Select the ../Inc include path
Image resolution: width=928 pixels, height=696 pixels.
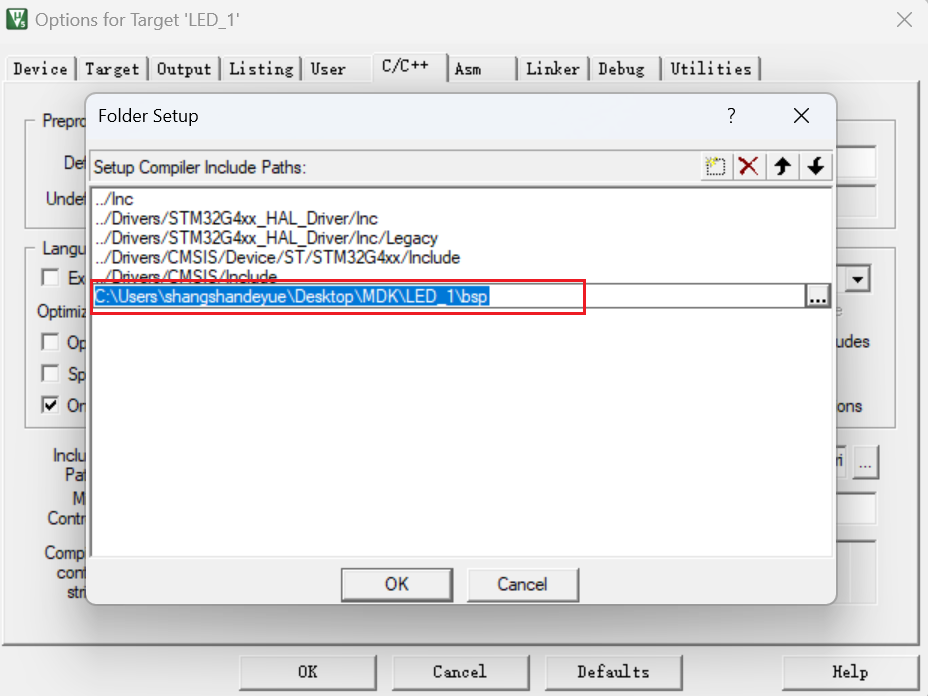coord(114,199)
